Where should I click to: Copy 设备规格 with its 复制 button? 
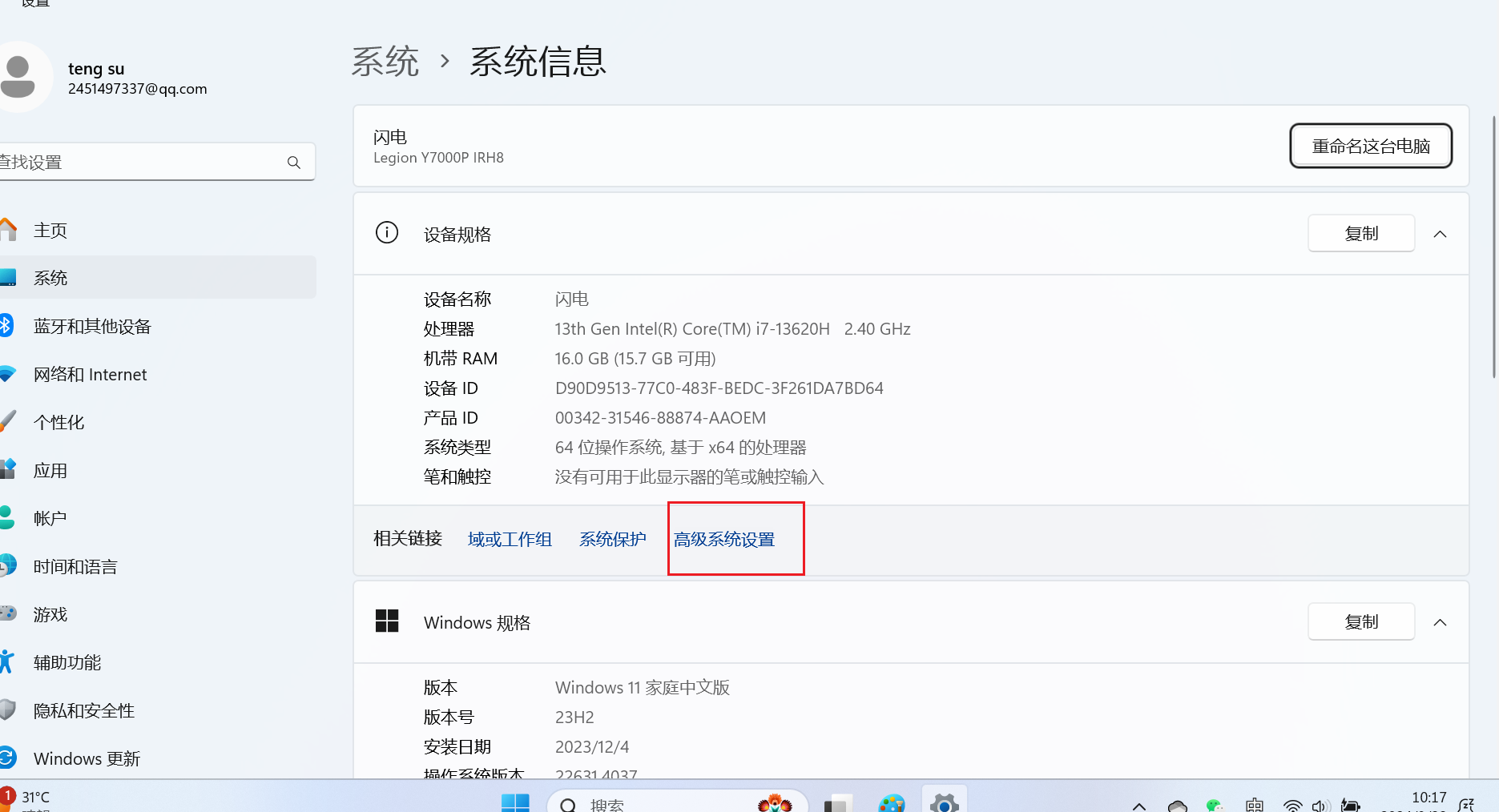point(1361,234)
